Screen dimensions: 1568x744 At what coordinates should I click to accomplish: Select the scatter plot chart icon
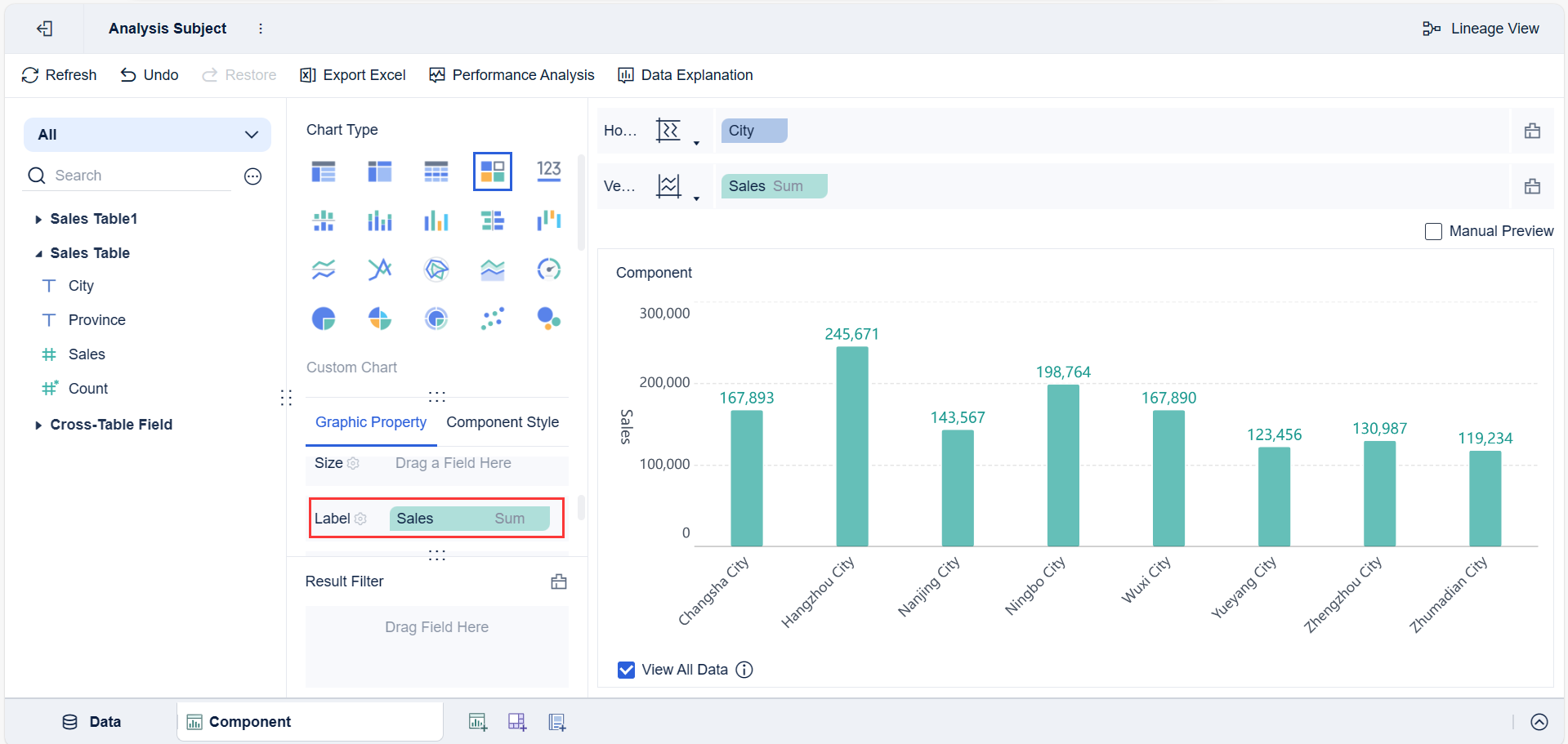492,318
